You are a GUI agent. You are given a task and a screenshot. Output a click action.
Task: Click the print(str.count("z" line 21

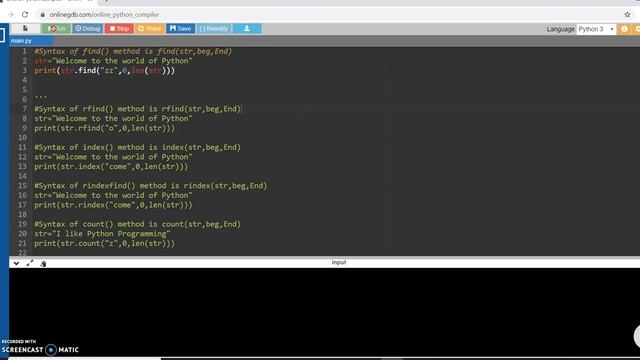104,244
